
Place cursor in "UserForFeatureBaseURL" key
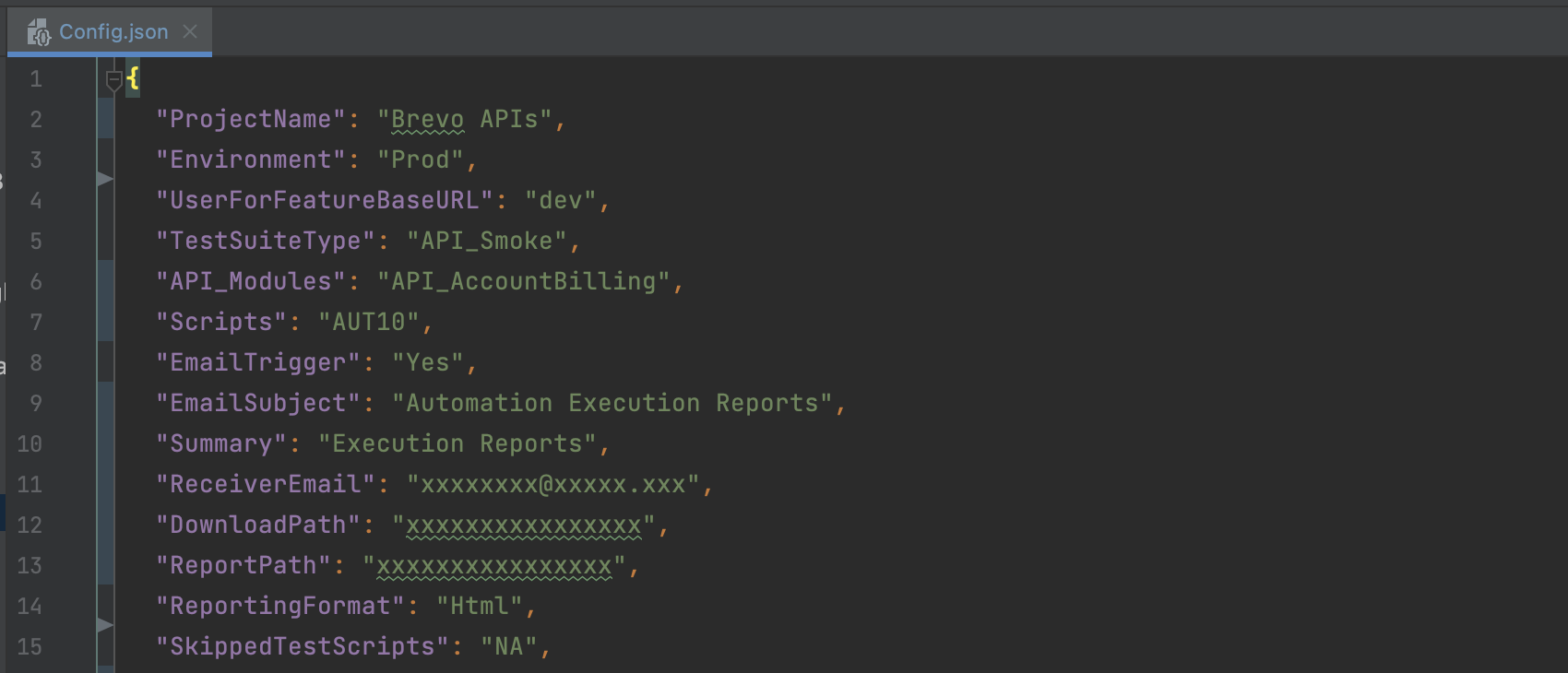[324, 201]
